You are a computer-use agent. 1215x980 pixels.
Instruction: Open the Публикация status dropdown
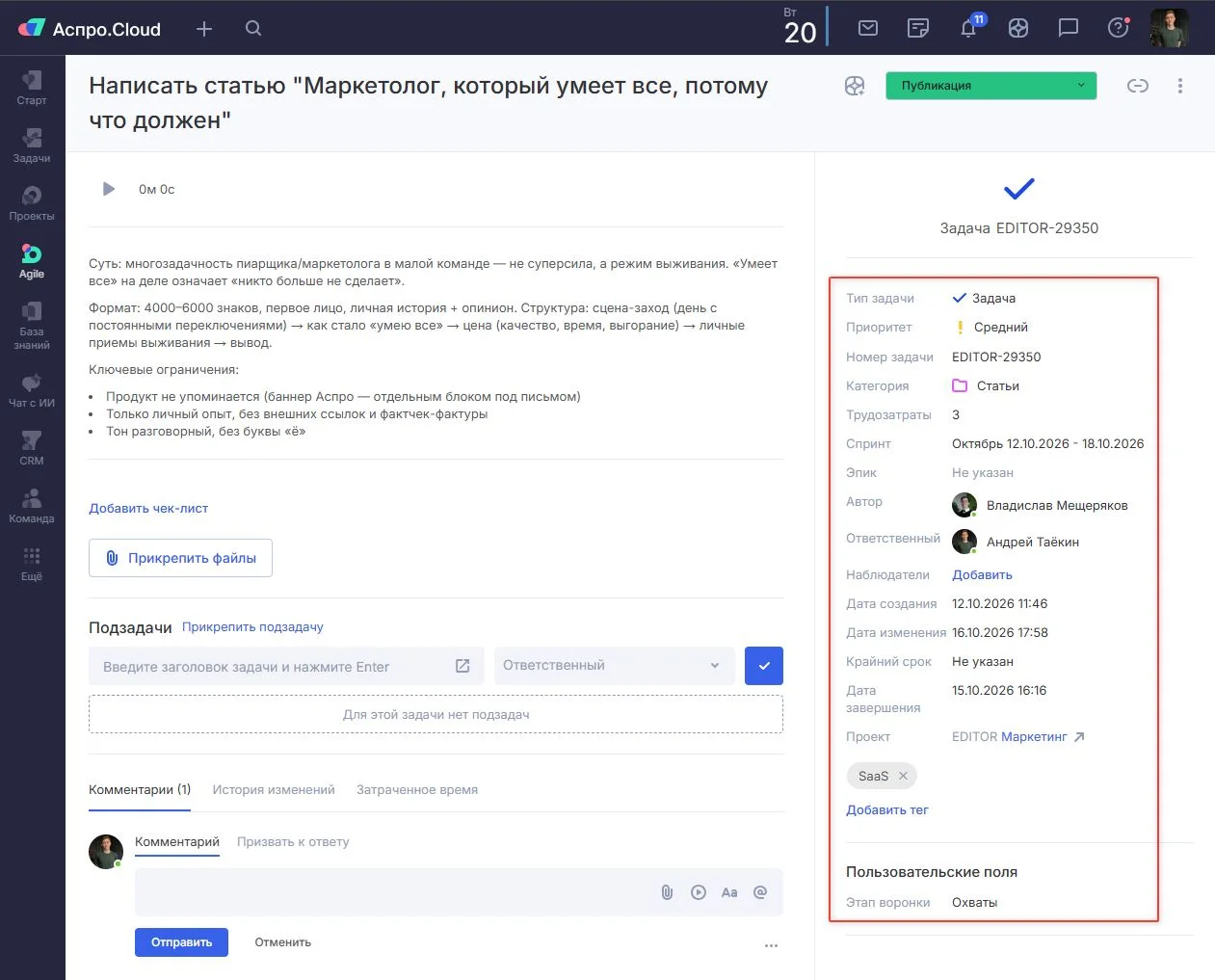pos(991,86)
